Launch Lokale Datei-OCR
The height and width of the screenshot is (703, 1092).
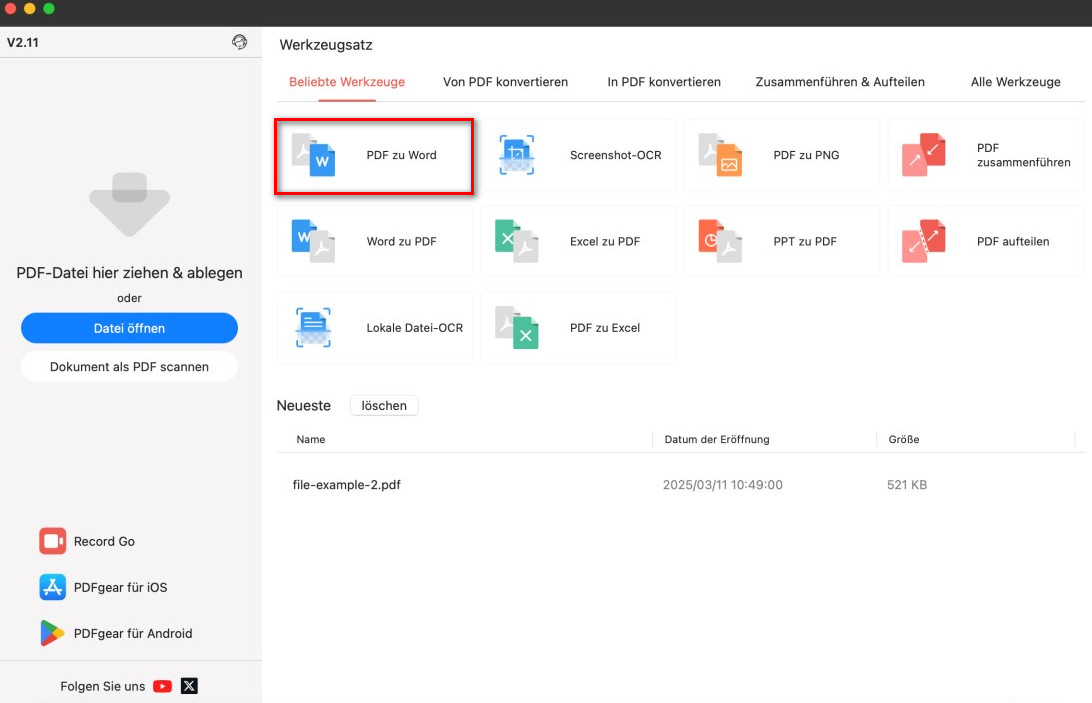(374, 327)
